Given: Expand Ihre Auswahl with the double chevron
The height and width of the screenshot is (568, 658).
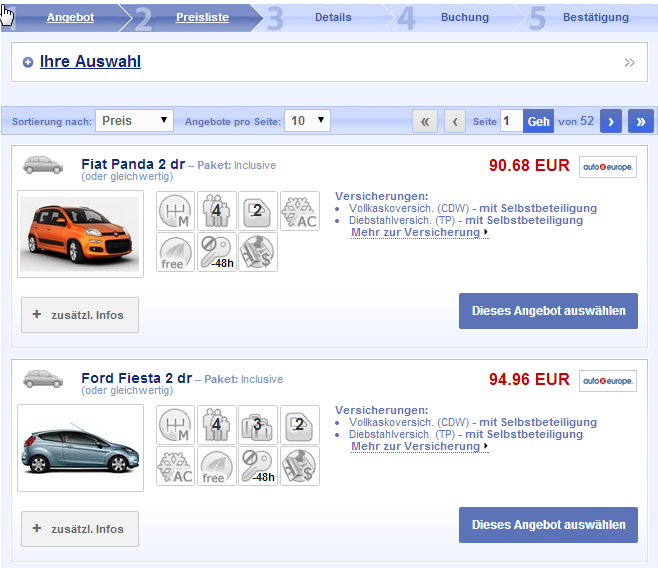Looking at the screenshot, I should [x=629, y=63].
